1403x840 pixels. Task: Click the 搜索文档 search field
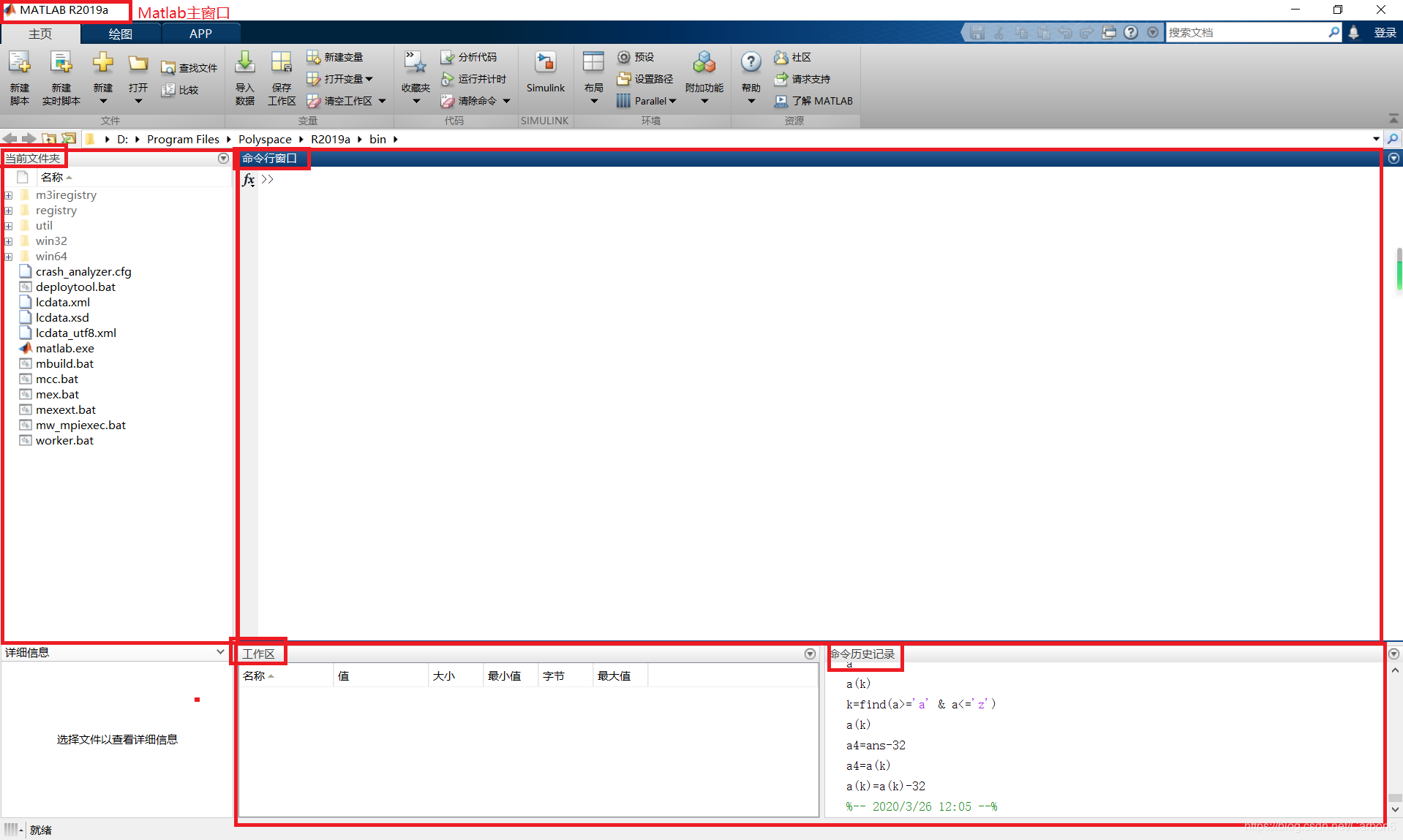click(1246, 33)
